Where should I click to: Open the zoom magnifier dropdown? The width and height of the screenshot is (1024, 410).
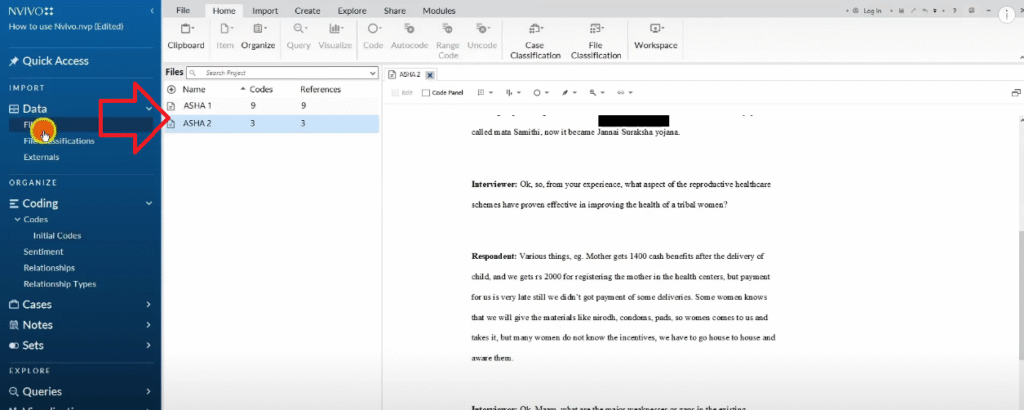(596, 93)
